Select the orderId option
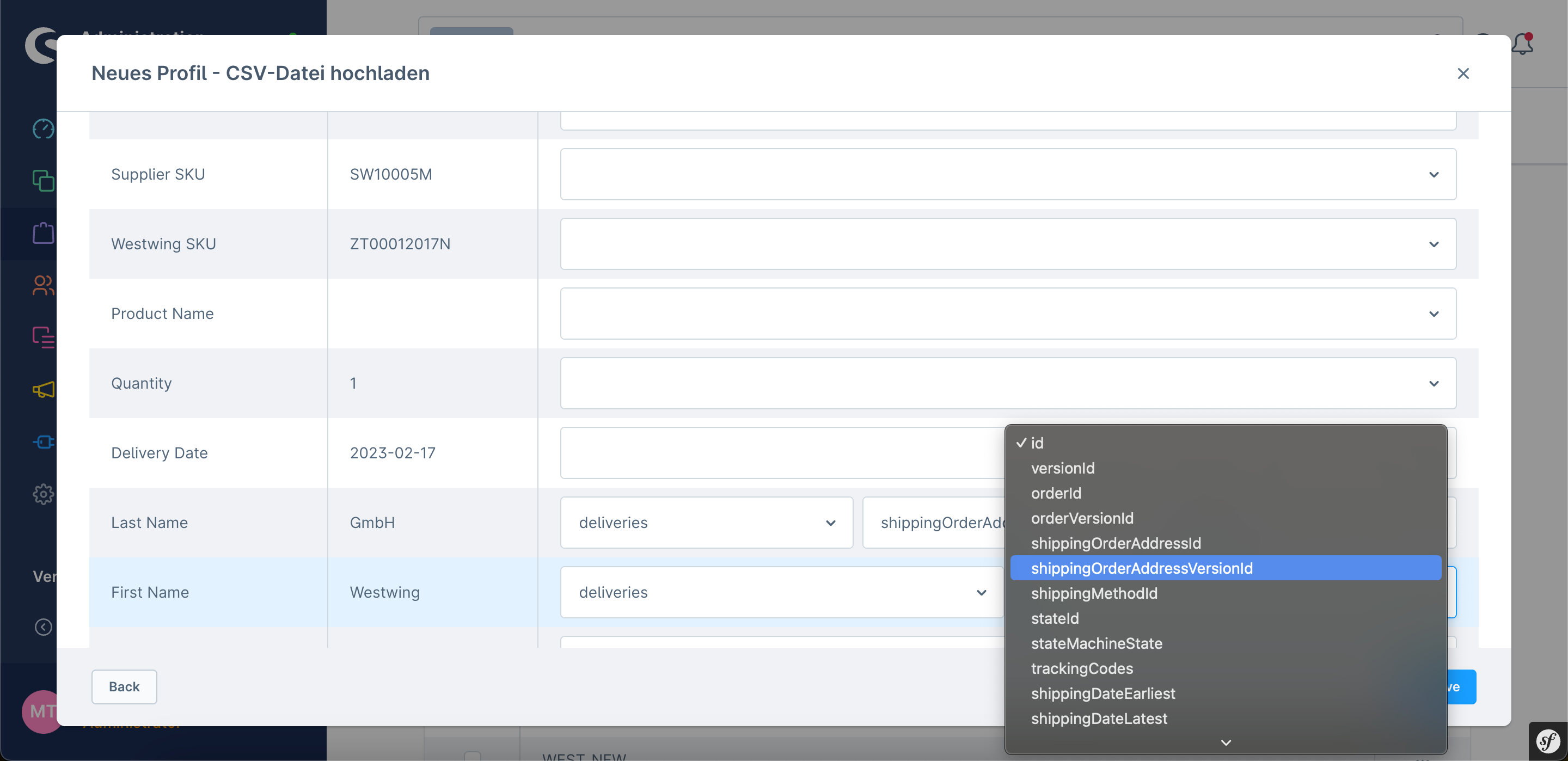This screenshot has height=761, width=1568. point(1226,493)
